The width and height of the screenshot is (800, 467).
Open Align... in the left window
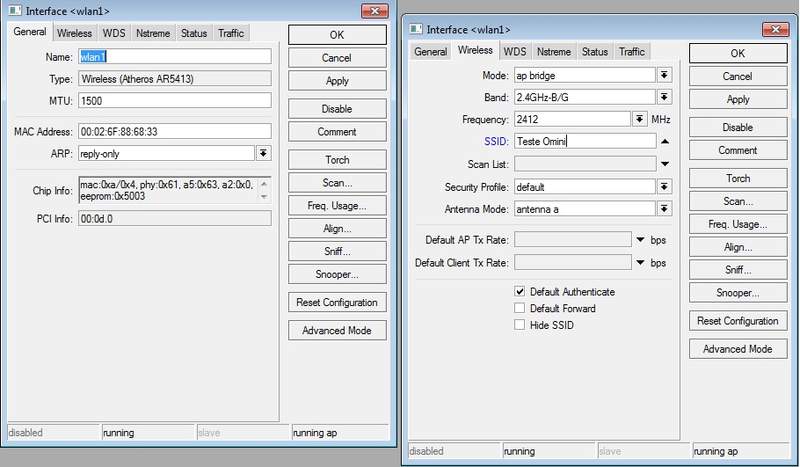pyautogui.click(x=337, y=229)
